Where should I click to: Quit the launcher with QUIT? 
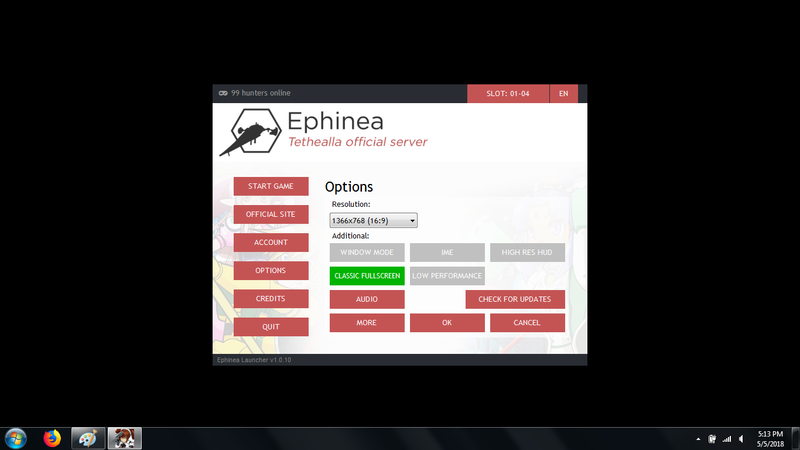[x=271, y=327]
